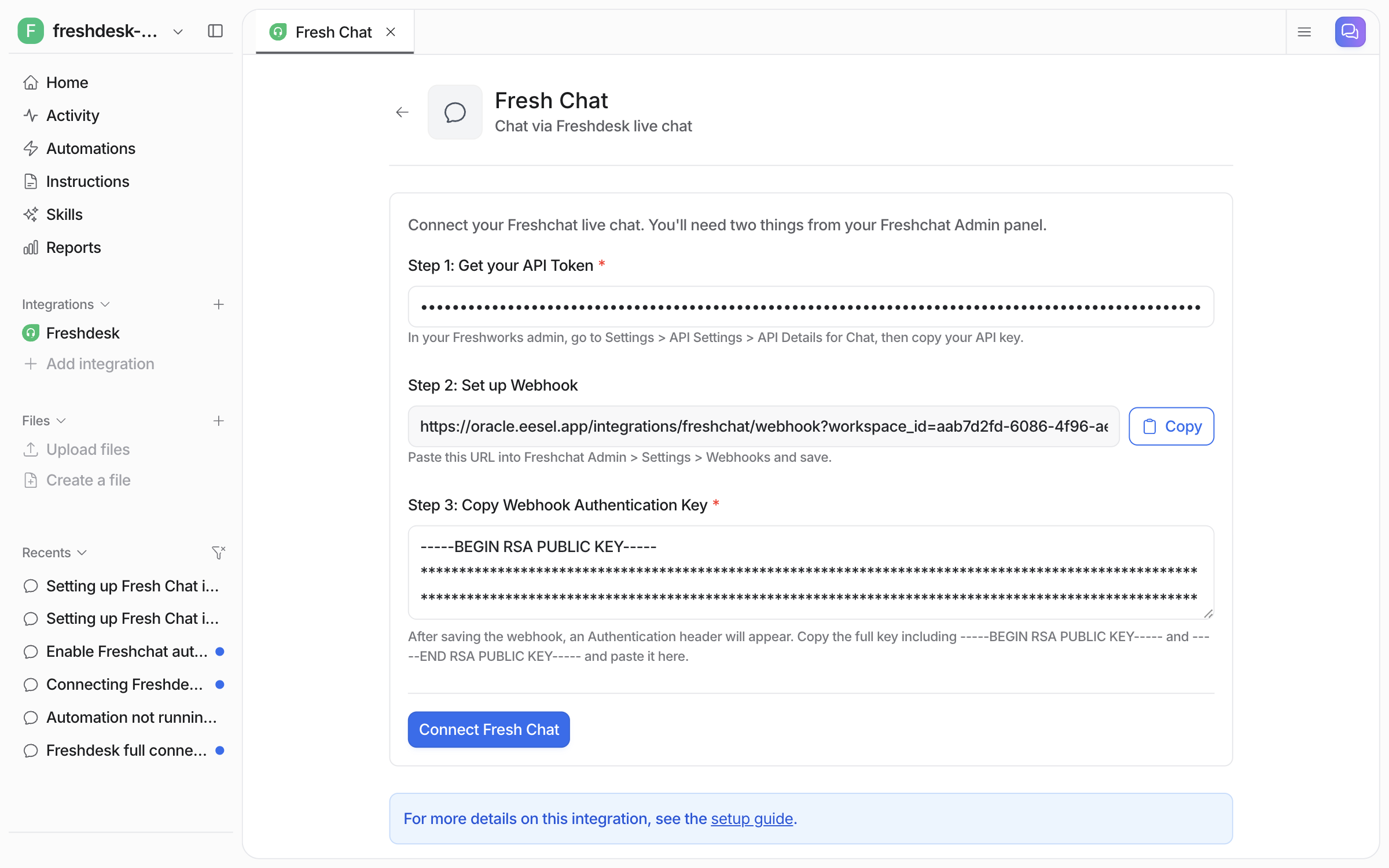
Task: Open the hamburger menu at top right
Action: click(1305, 32)
